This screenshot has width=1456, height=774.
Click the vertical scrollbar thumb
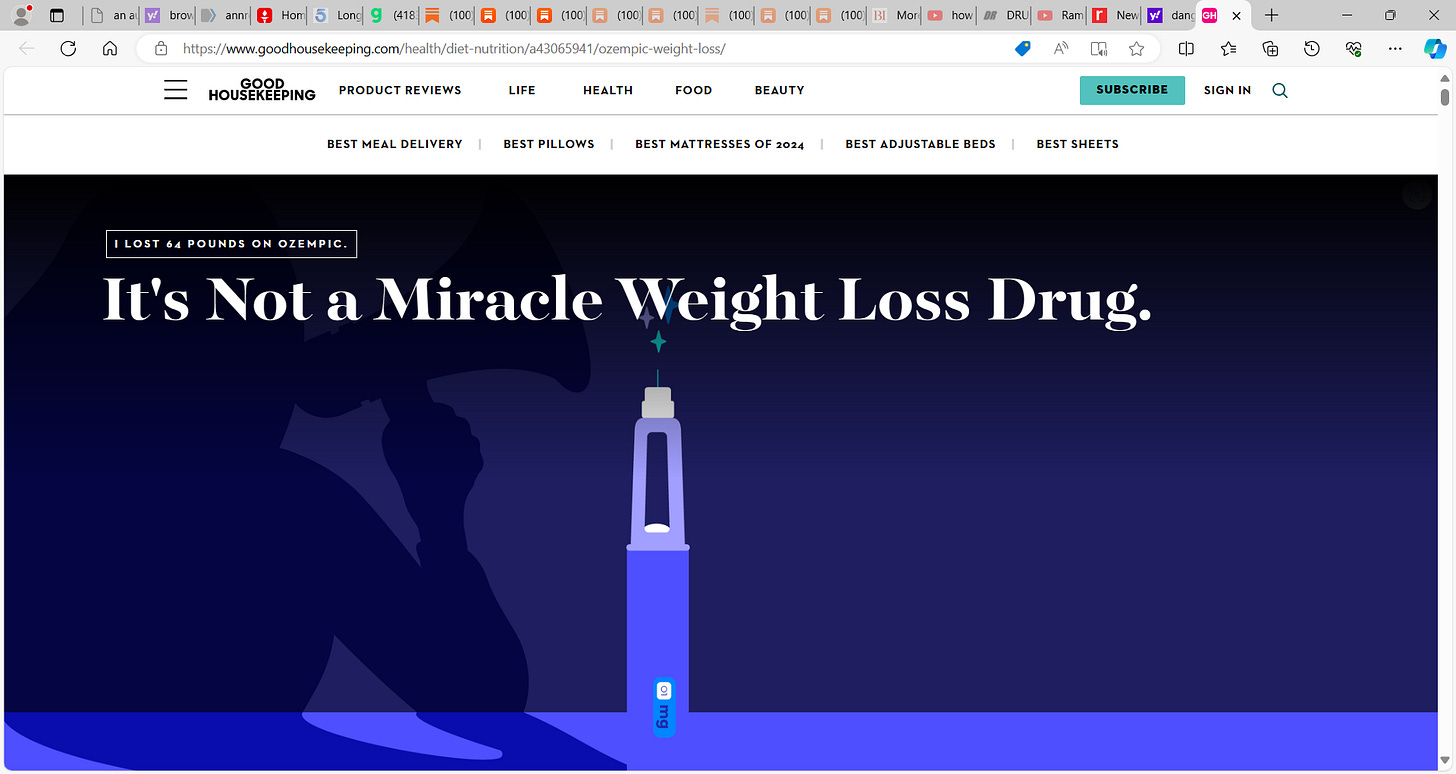(1445, 97)
